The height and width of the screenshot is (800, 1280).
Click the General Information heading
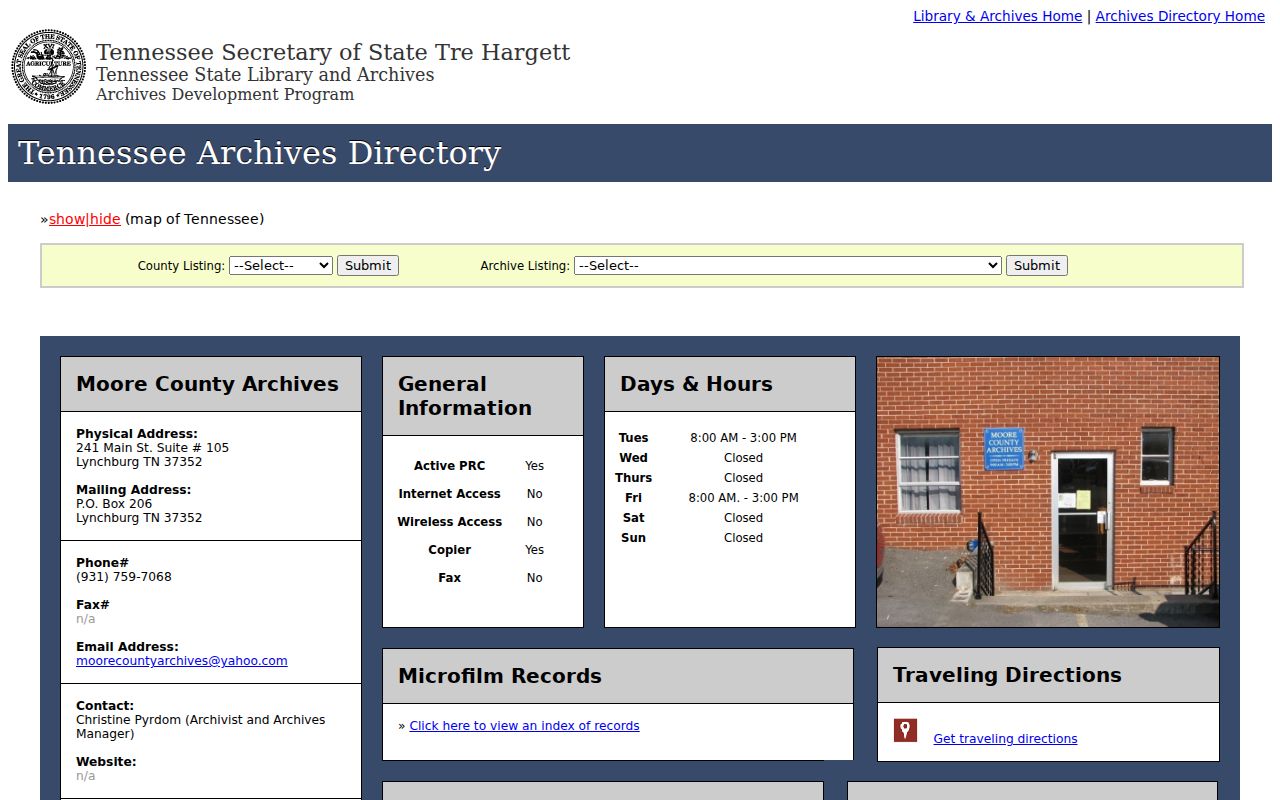[x=465, y=396]
